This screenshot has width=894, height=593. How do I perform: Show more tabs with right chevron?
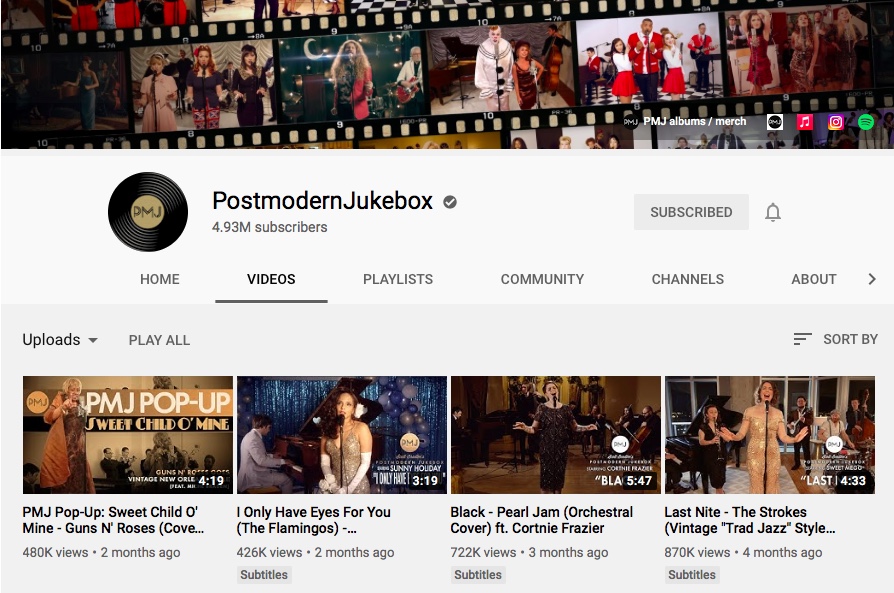coord(872,279)
